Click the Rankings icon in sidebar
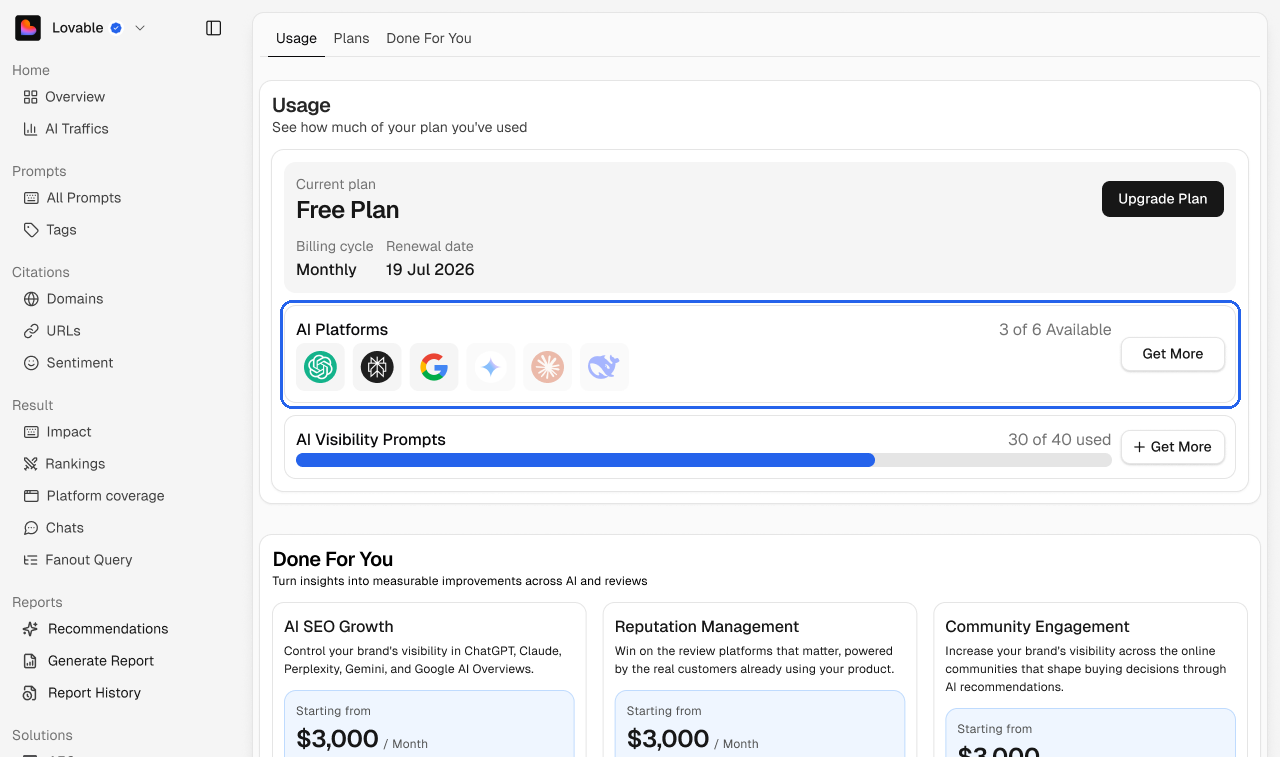Image resolution: width=1280 pixels, height=757 pixels. click(31, 464)
